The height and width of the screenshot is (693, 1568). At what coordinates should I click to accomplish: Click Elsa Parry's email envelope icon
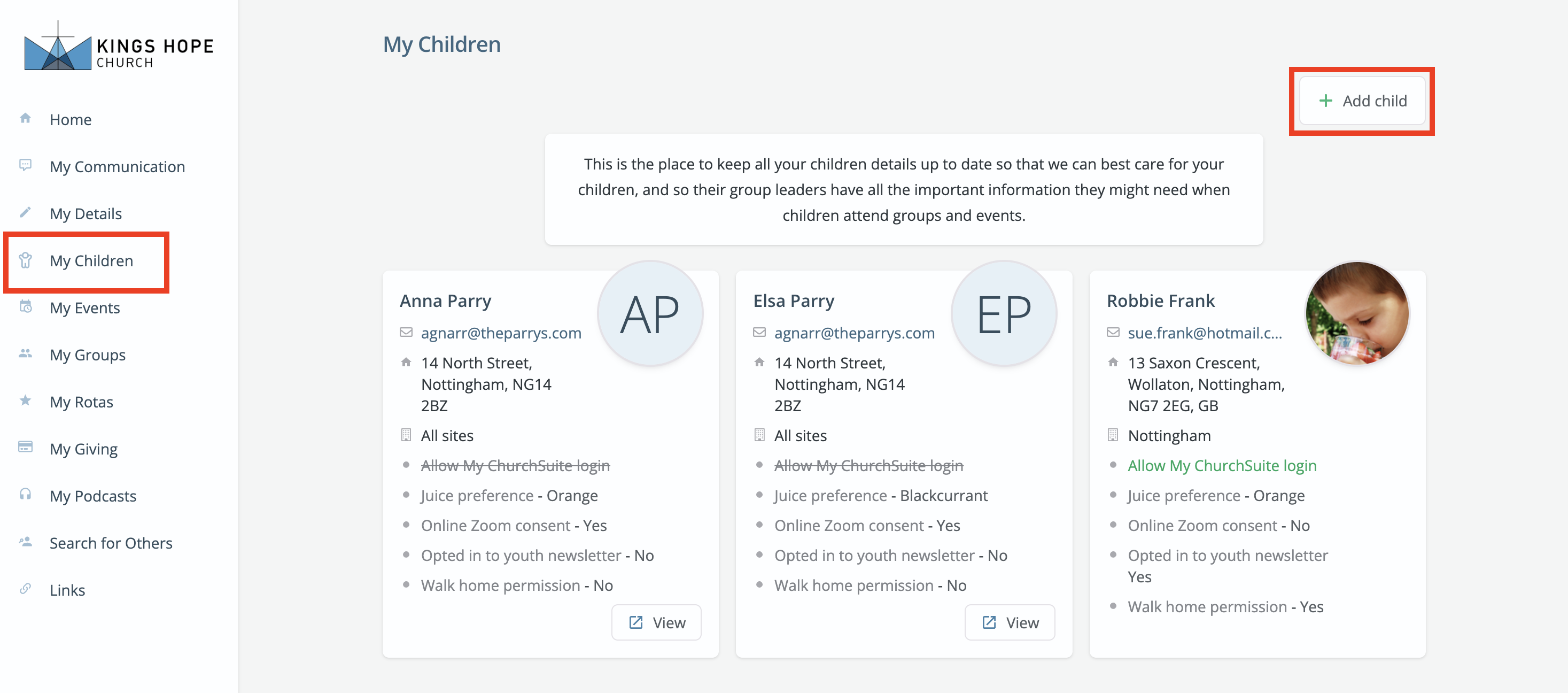click(759, 333)
